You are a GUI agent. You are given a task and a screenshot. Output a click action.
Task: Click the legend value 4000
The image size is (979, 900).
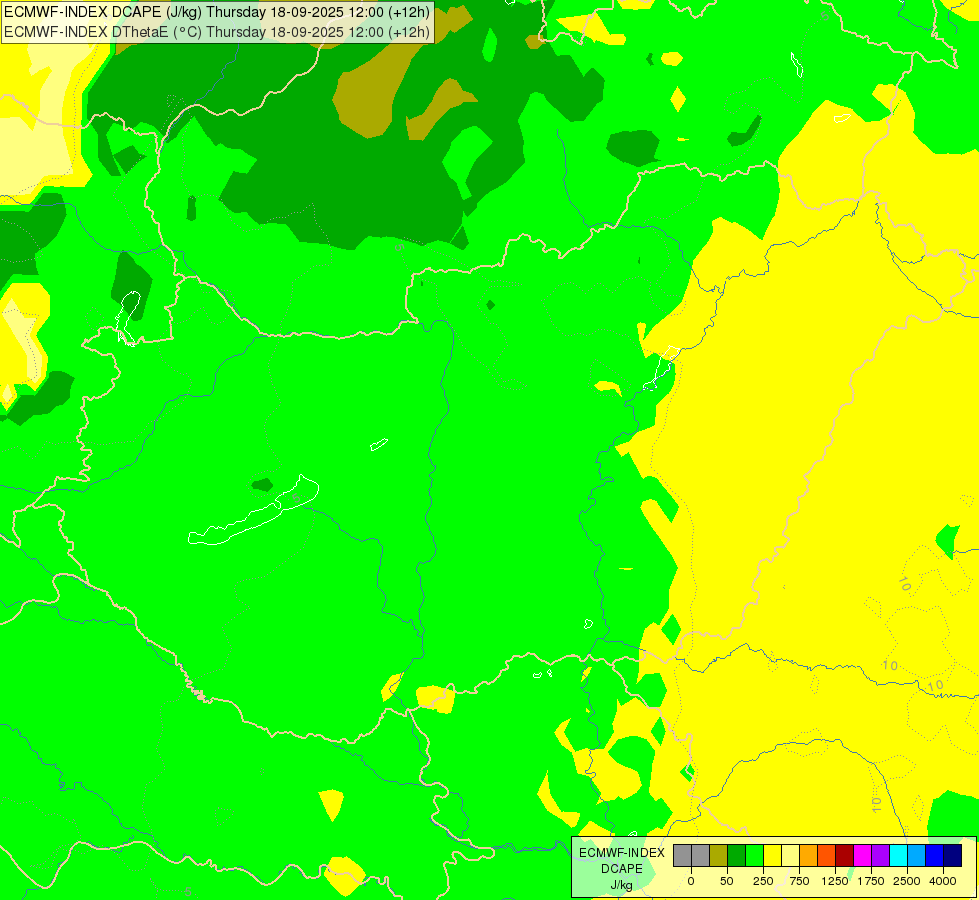click(943, 881)
